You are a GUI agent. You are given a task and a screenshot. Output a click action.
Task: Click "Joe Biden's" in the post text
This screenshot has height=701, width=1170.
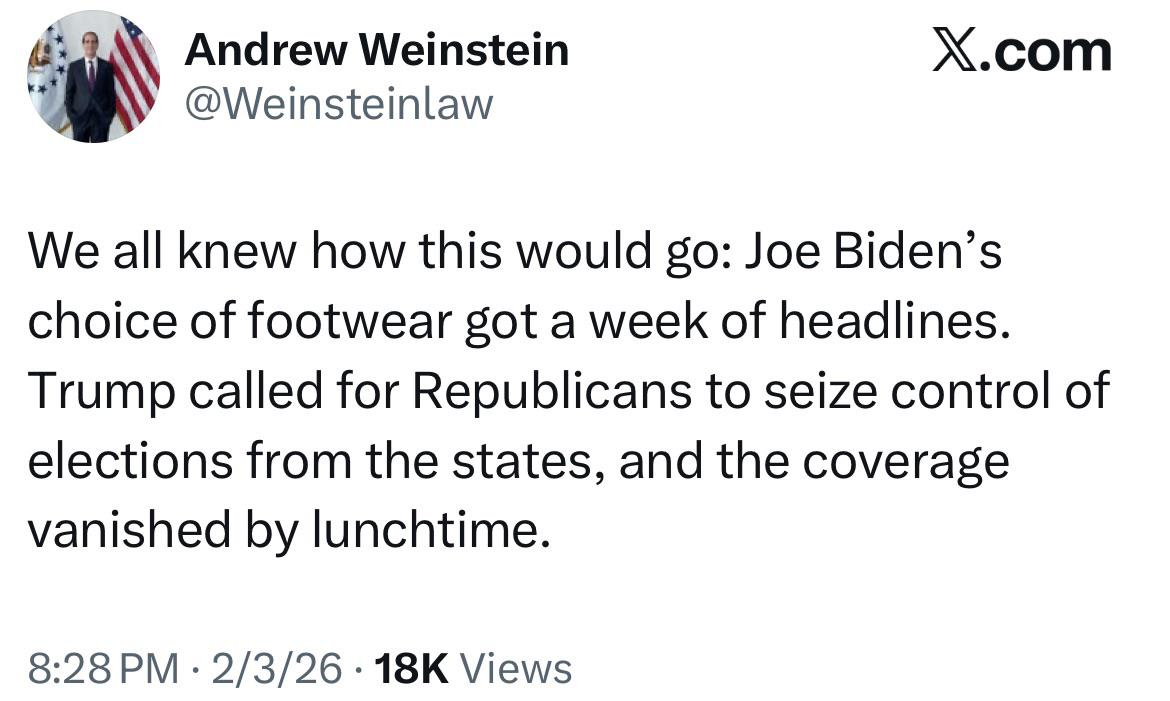pyautogui.click(x=871, y=254)
